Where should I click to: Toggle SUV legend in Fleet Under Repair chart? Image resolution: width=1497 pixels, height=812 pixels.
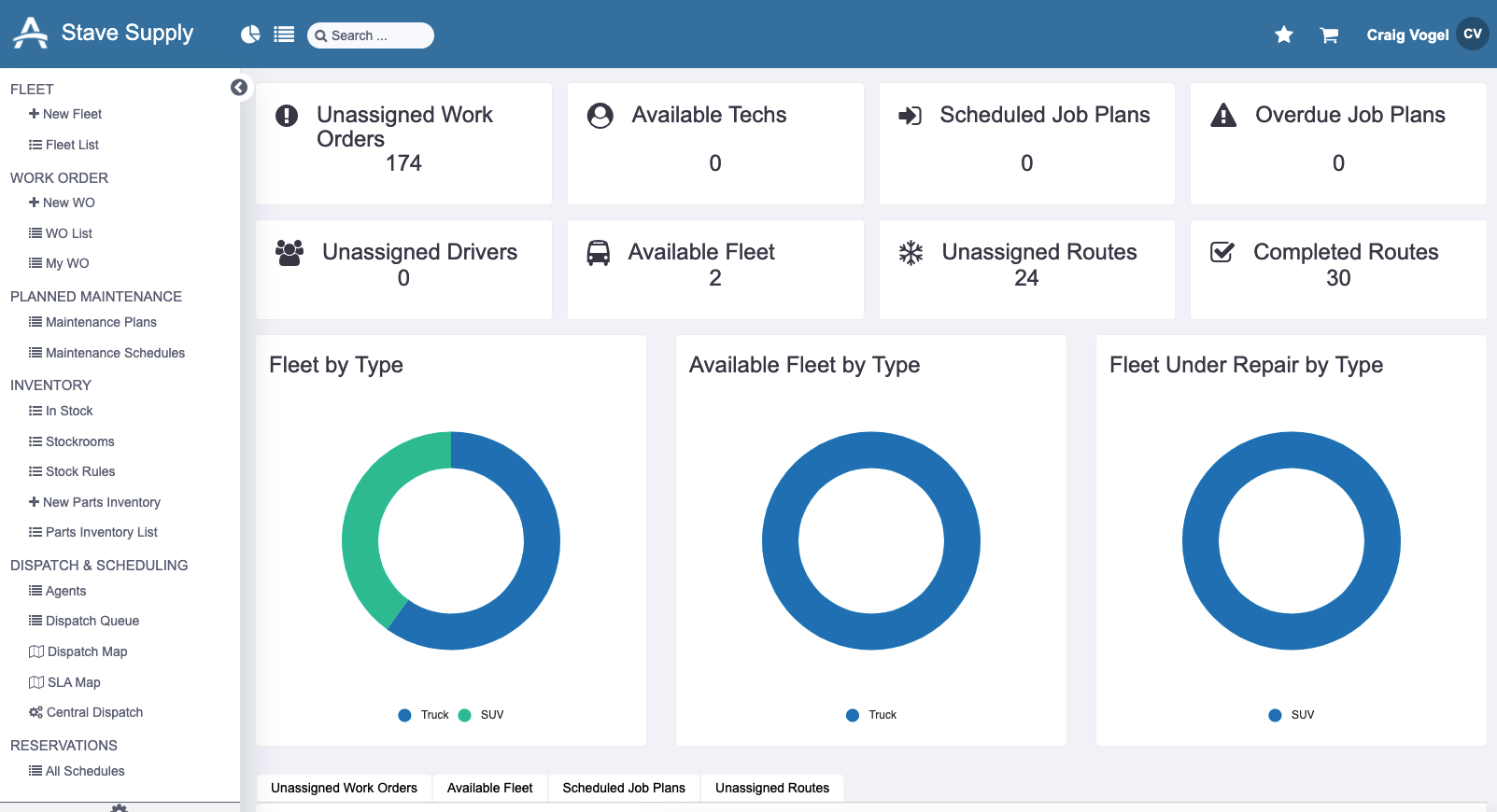point(1292,715)
